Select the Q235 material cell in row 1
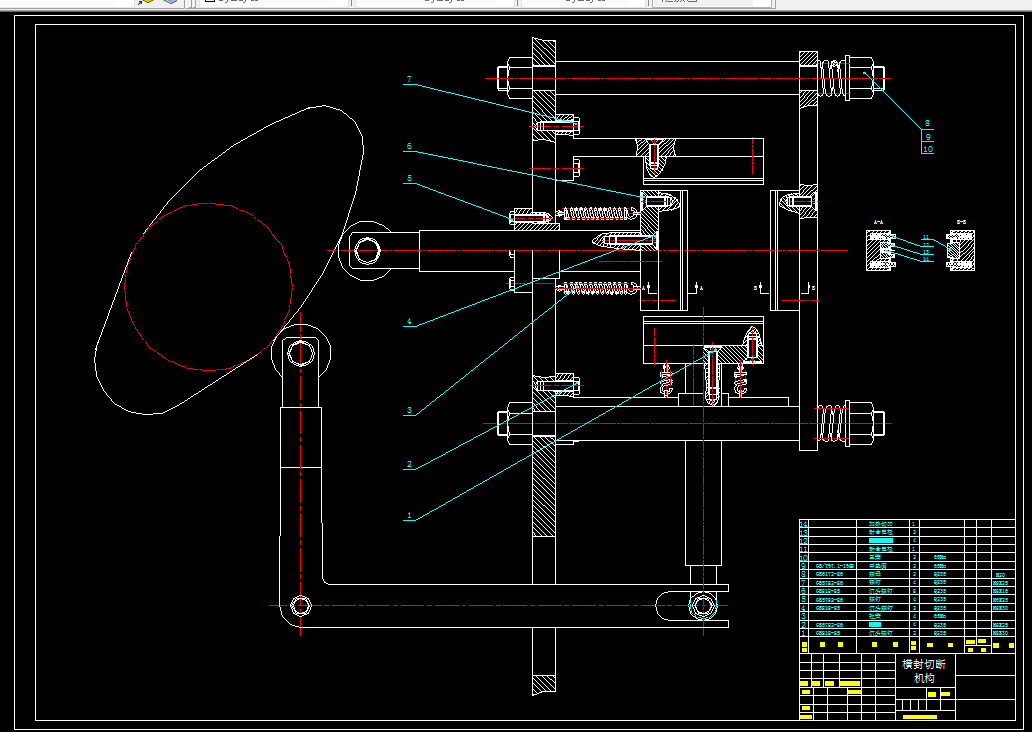1032x732 pixels. tap(940, 633)
